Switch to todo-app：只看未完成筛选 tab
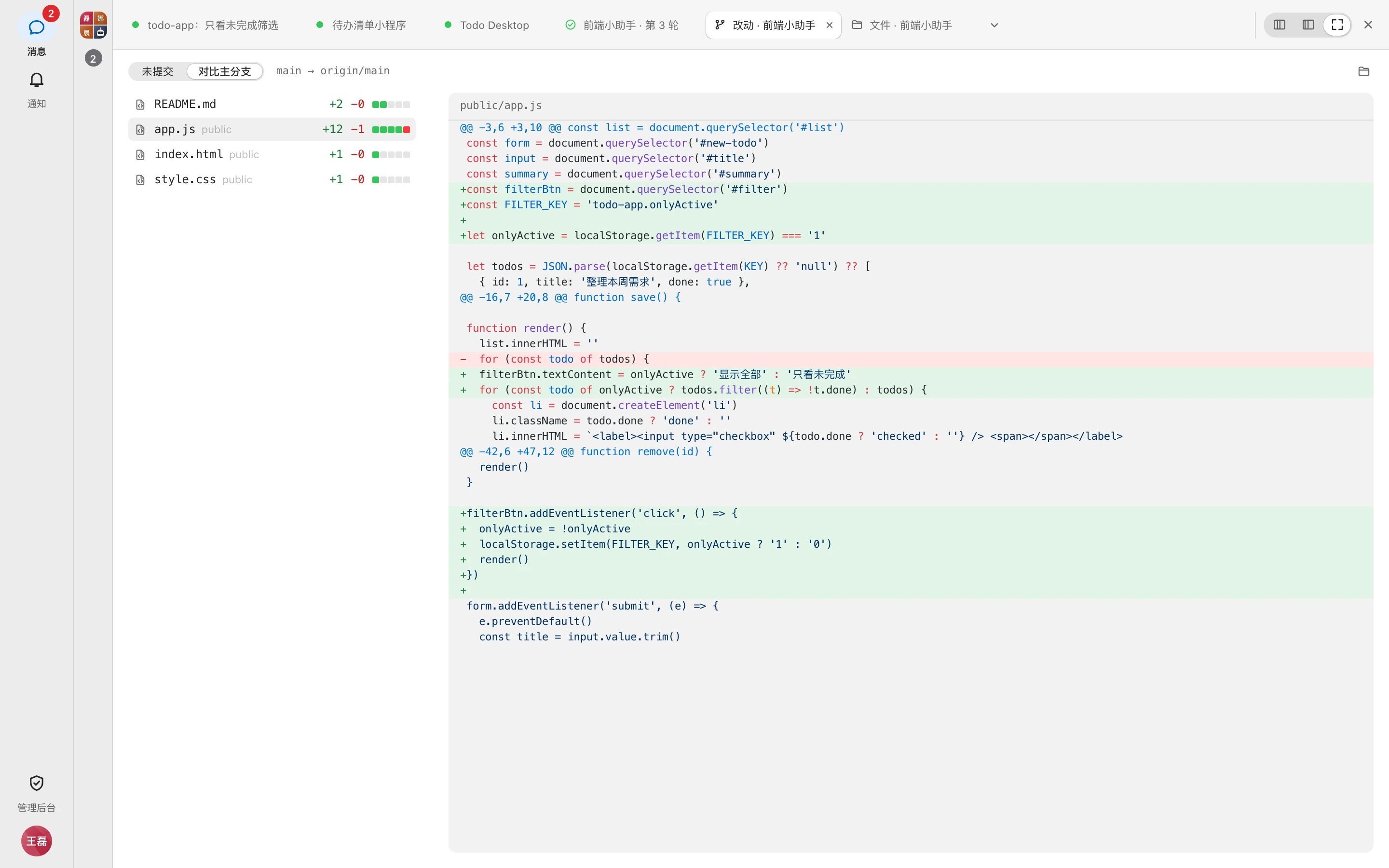1389x868 pixels. (x=205, y=25)
